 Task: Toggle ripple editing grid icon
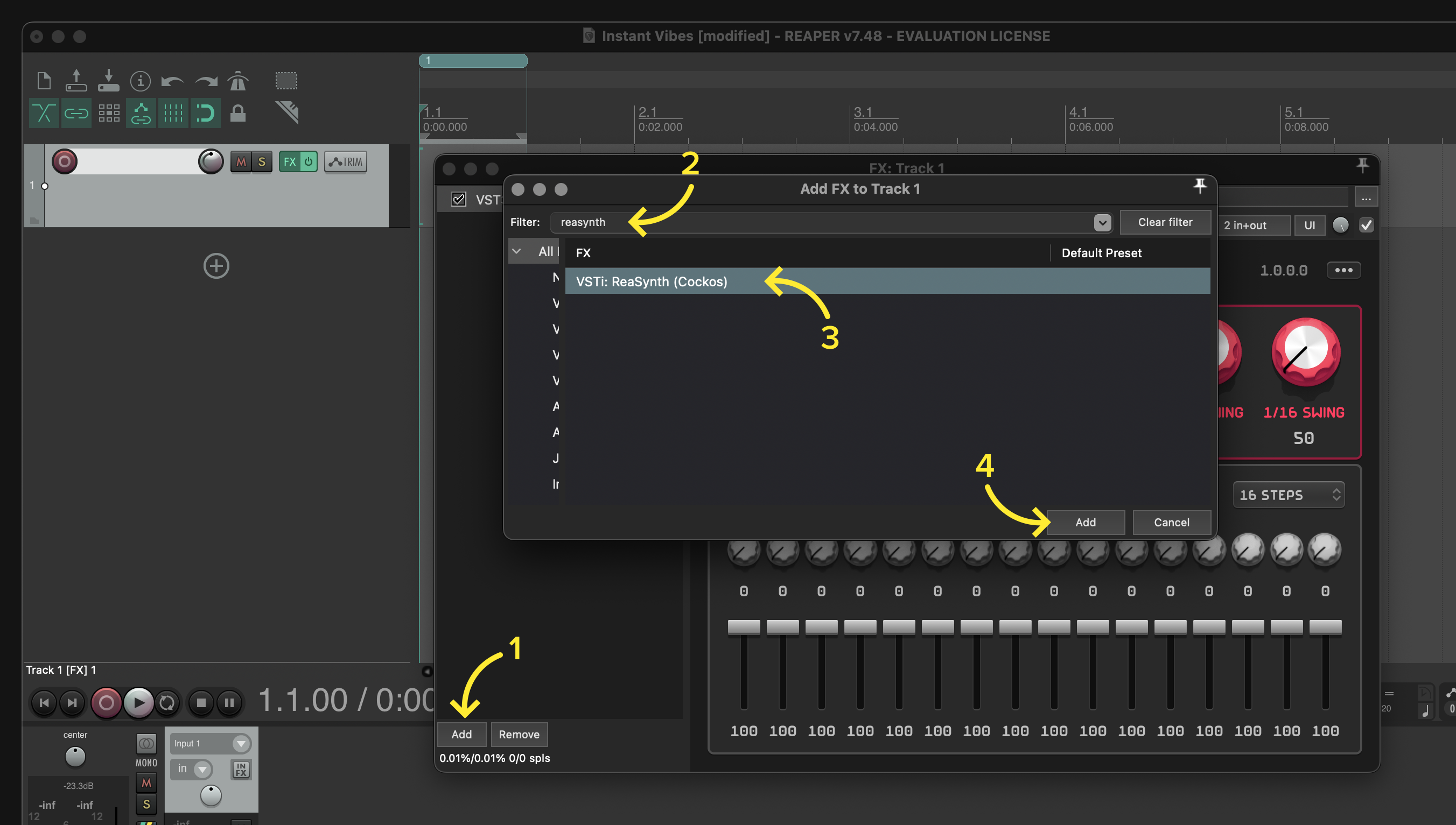tap(109, 113)
